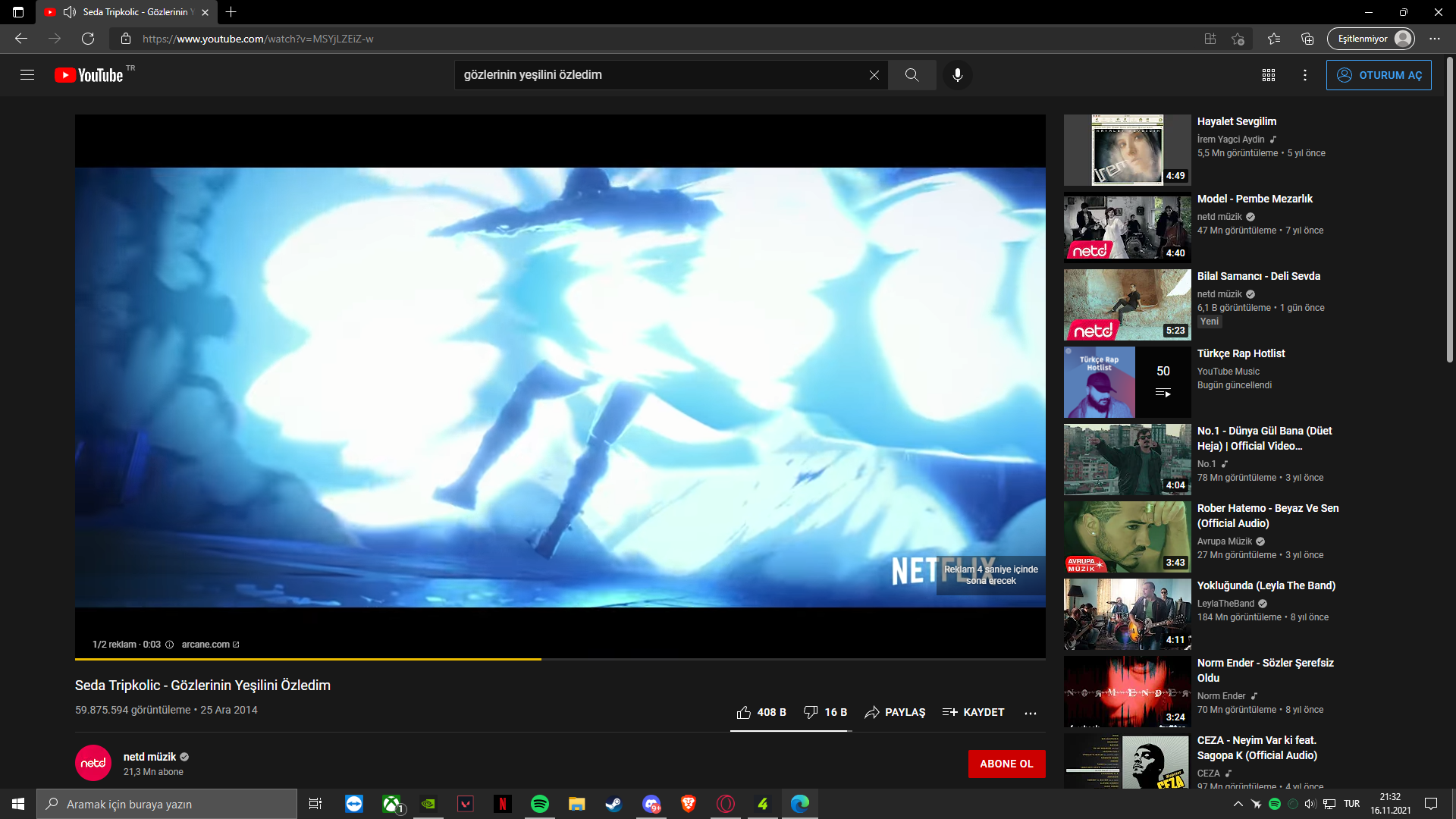Click the PAYLAŞ share button

[895, 712]
